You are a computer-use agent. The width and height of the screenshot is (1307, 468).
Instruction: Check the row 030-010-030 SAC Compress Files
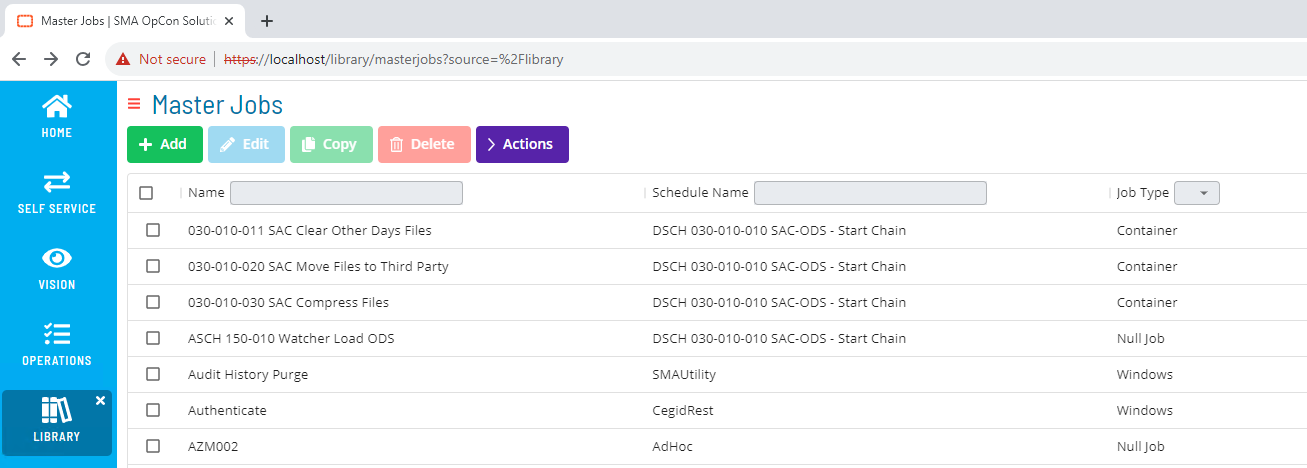tap(153, 302)
